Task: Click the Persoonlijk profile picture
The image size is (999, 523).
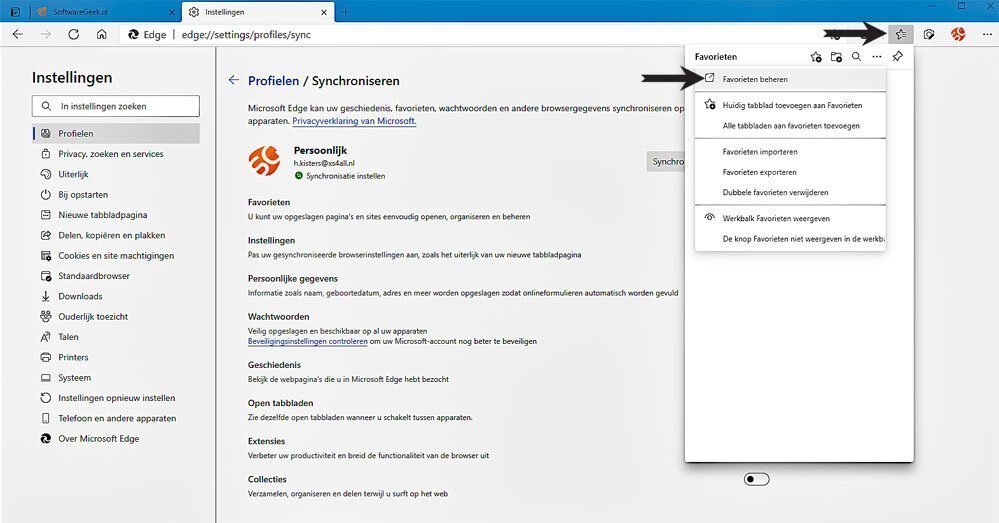Action: pos(264,162)
